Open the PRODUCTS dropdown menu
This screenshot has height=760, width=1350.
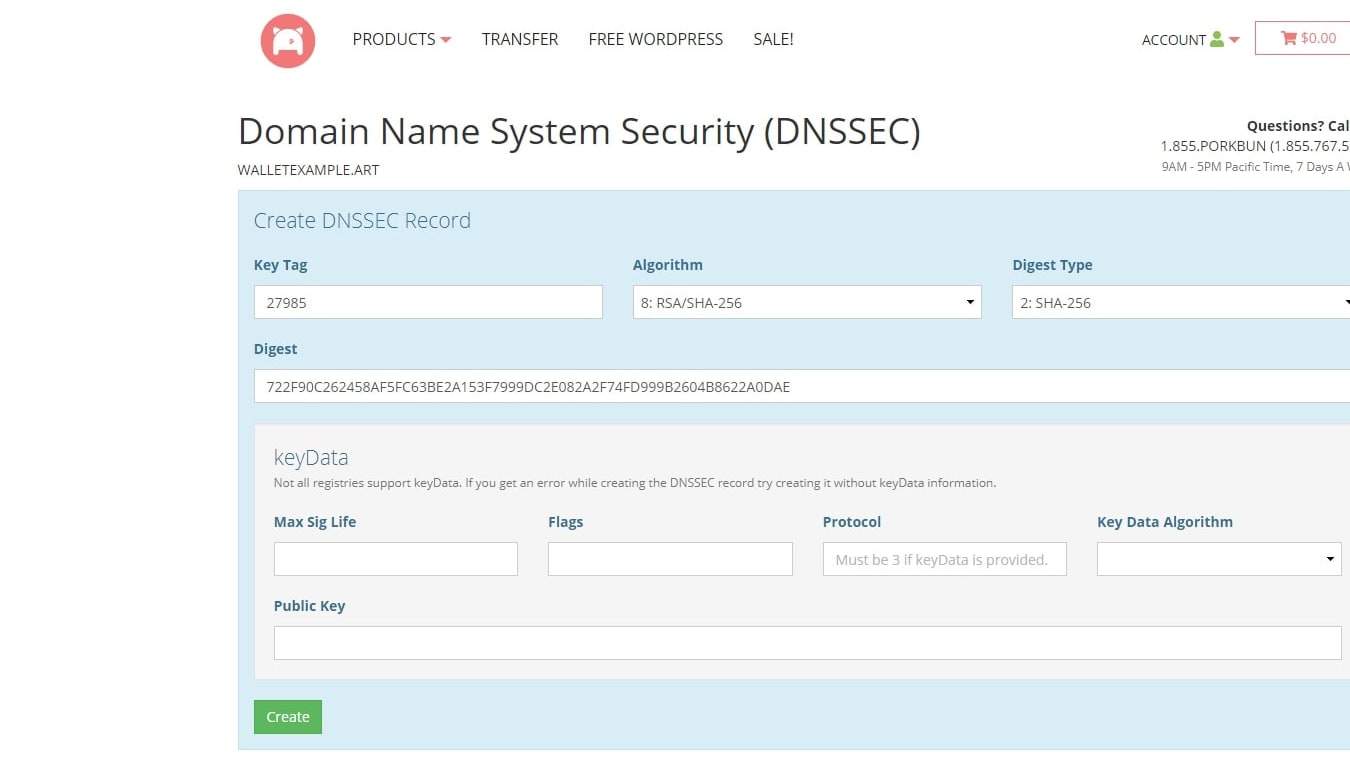tap(402, 39)
